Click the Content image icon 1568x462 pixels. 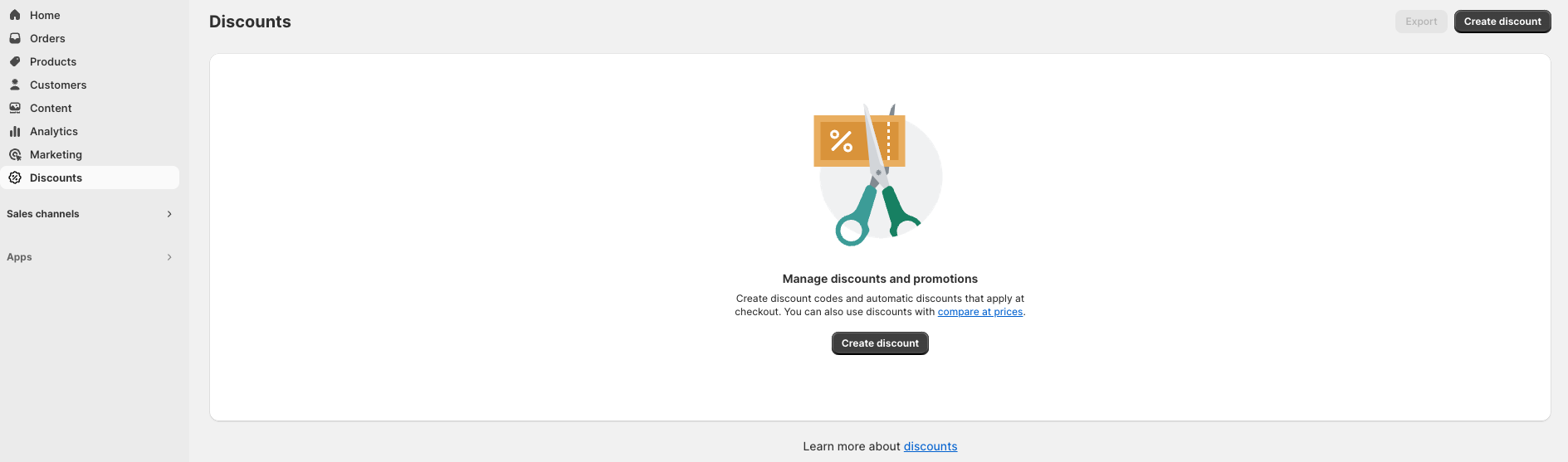15,108
